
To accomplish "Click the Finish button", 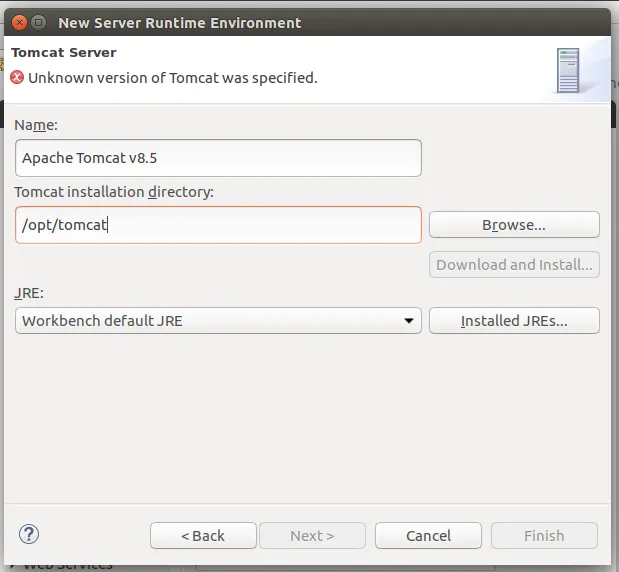I will [544, 536].
